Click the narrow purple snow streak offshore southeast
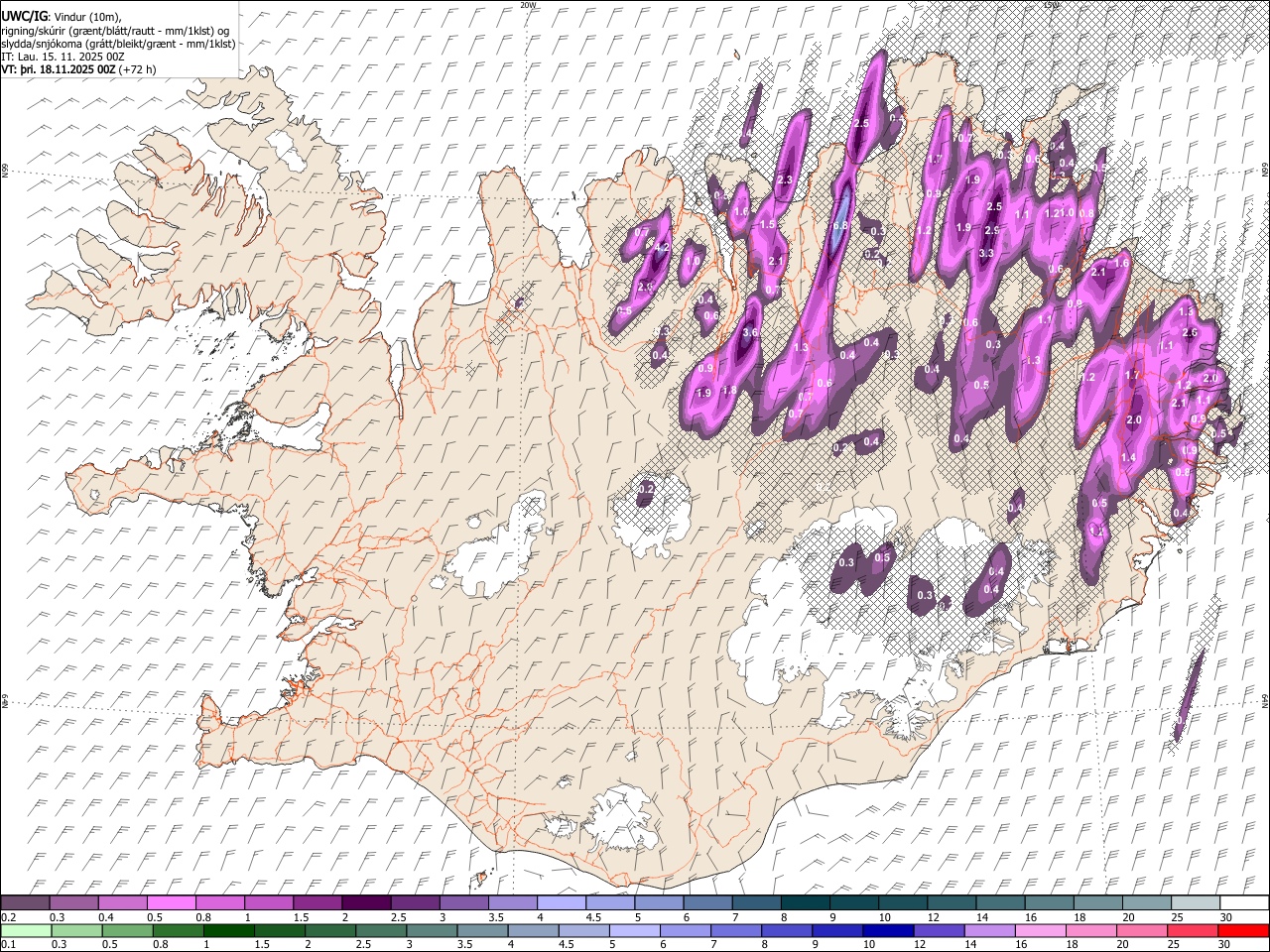This screenshot has width=1270, height=952. click(x=1189, y=695)
